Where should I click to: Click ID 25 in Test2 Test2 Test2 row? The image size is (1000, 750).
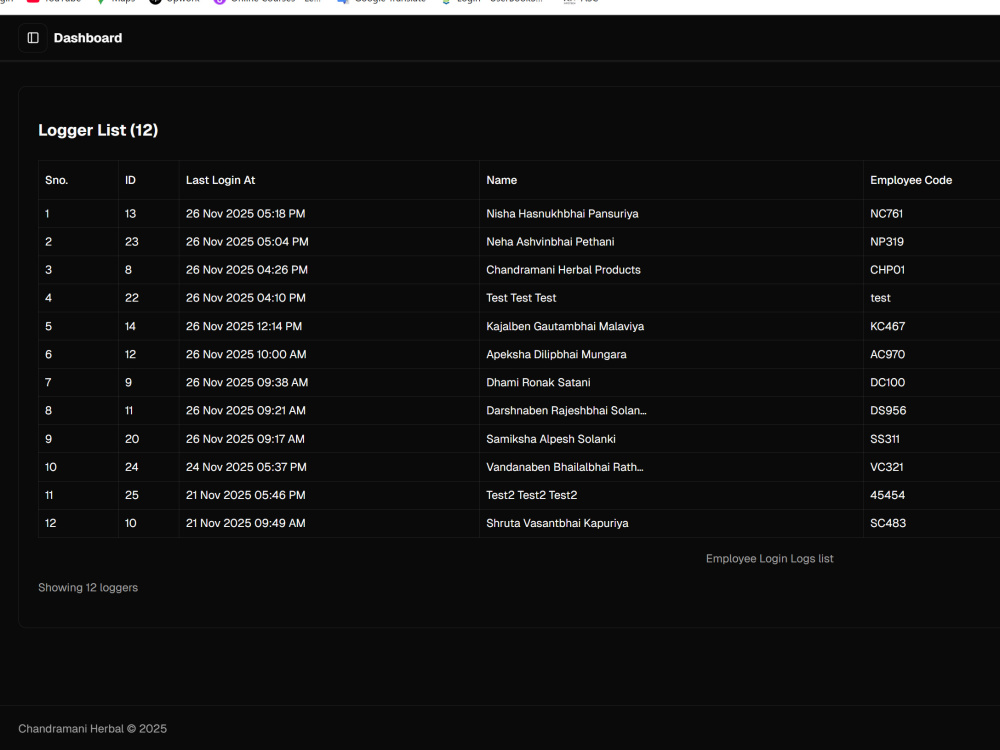131,495
